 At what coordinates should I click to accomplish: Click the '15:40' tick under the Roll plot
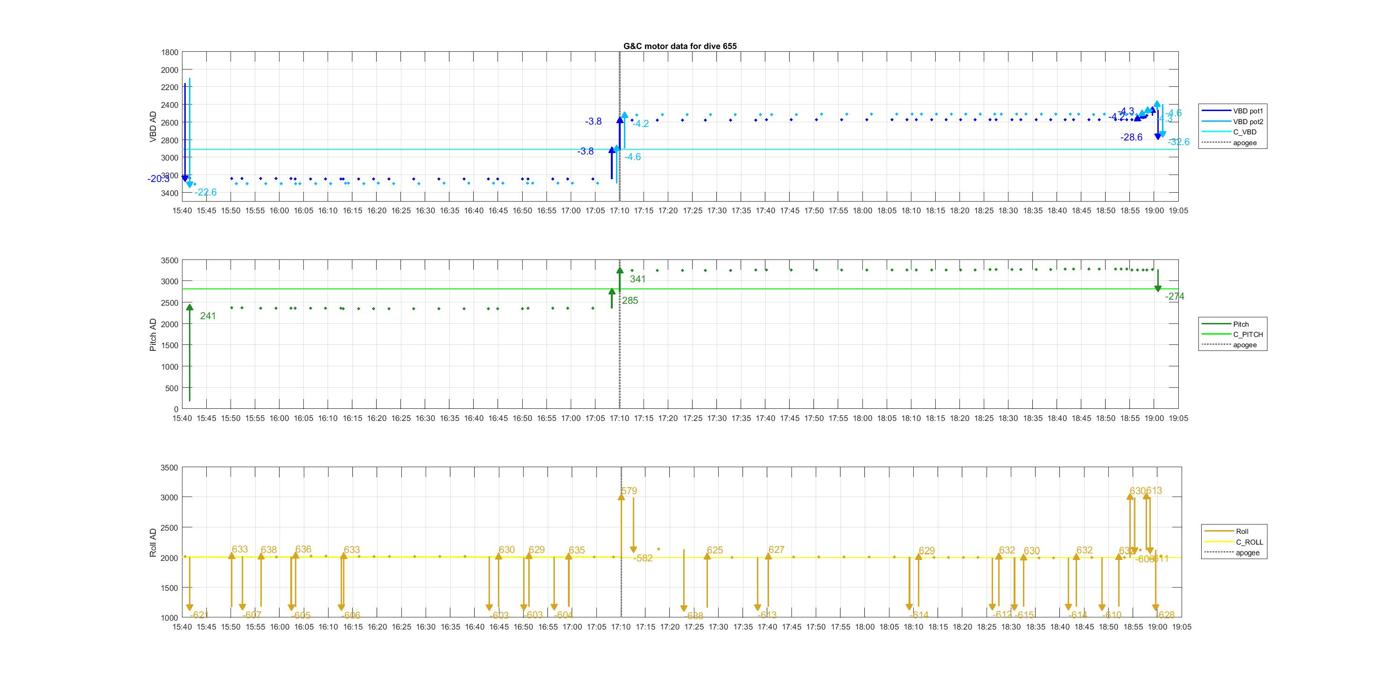[182, 628]
